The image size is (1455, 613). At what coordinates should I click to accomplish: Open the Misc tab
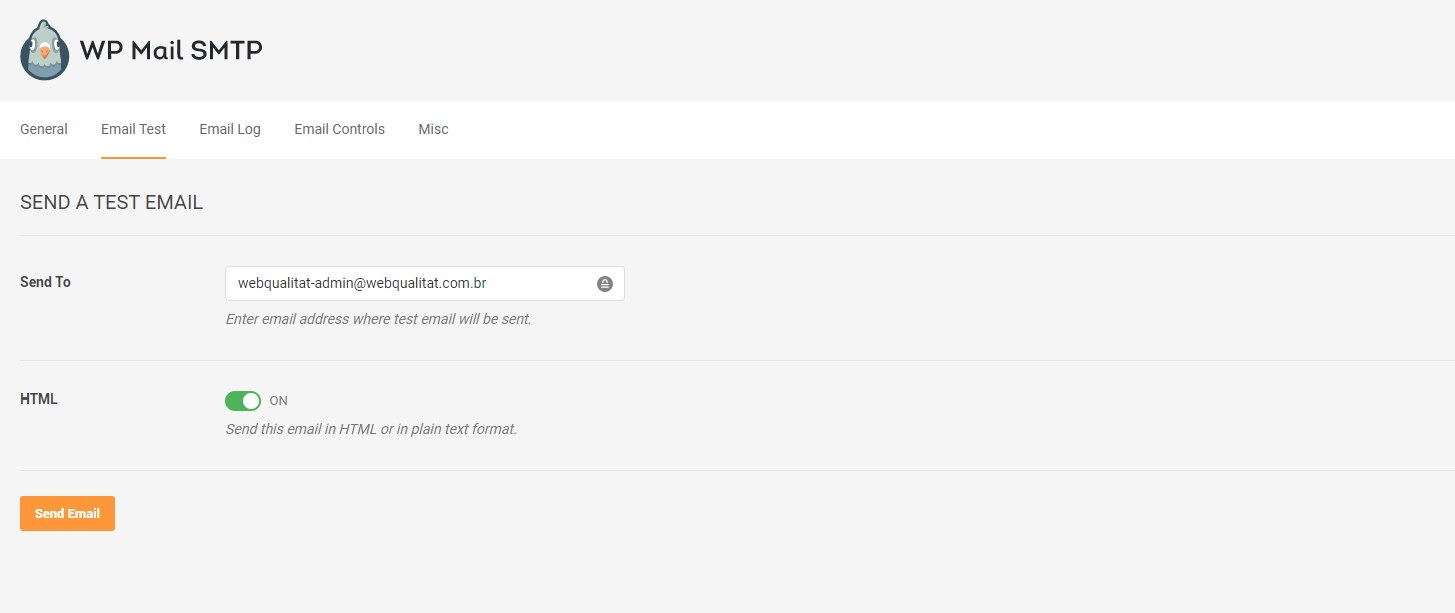(433, 129)
